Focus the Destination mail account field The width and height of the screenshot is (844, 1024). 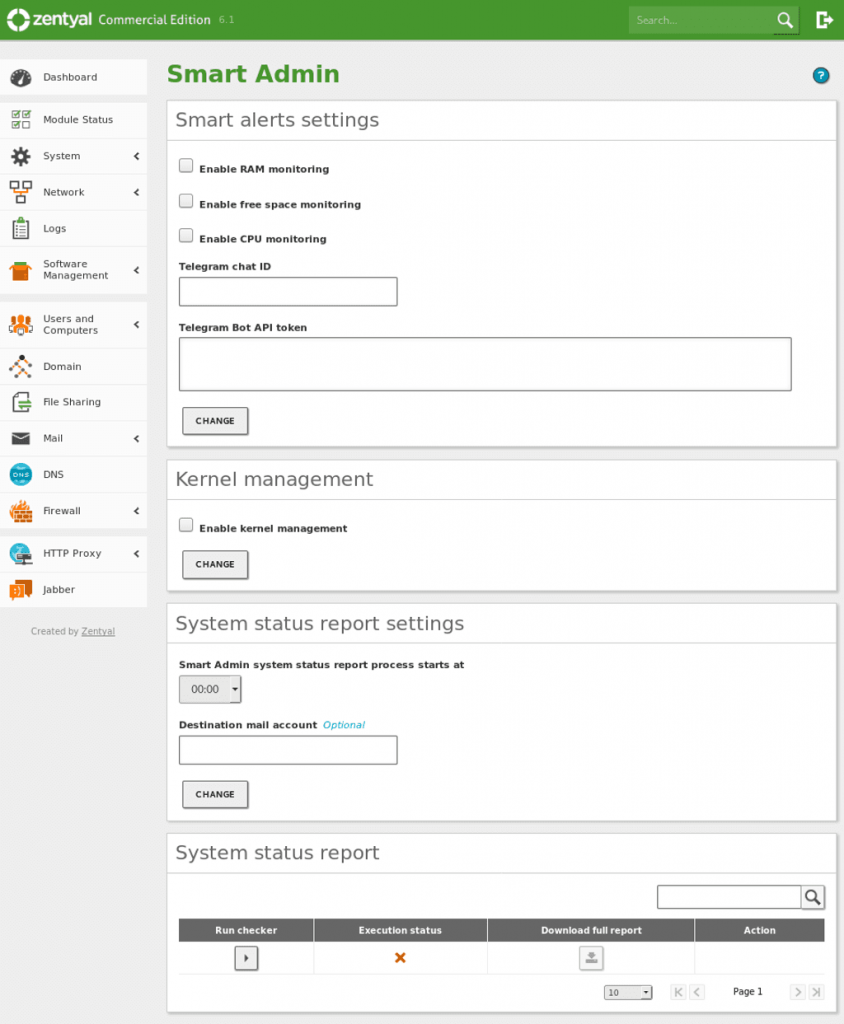pos(288,750)
